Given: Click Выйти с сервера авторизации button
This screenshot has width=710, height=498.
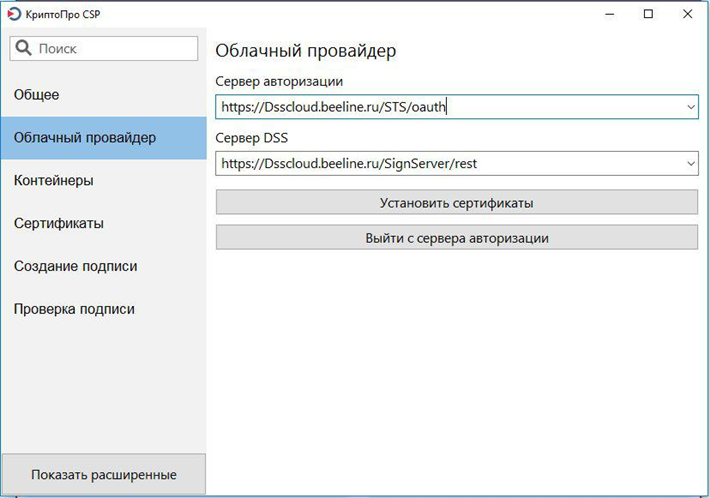Looking at the screenshot, I should 456,238.
